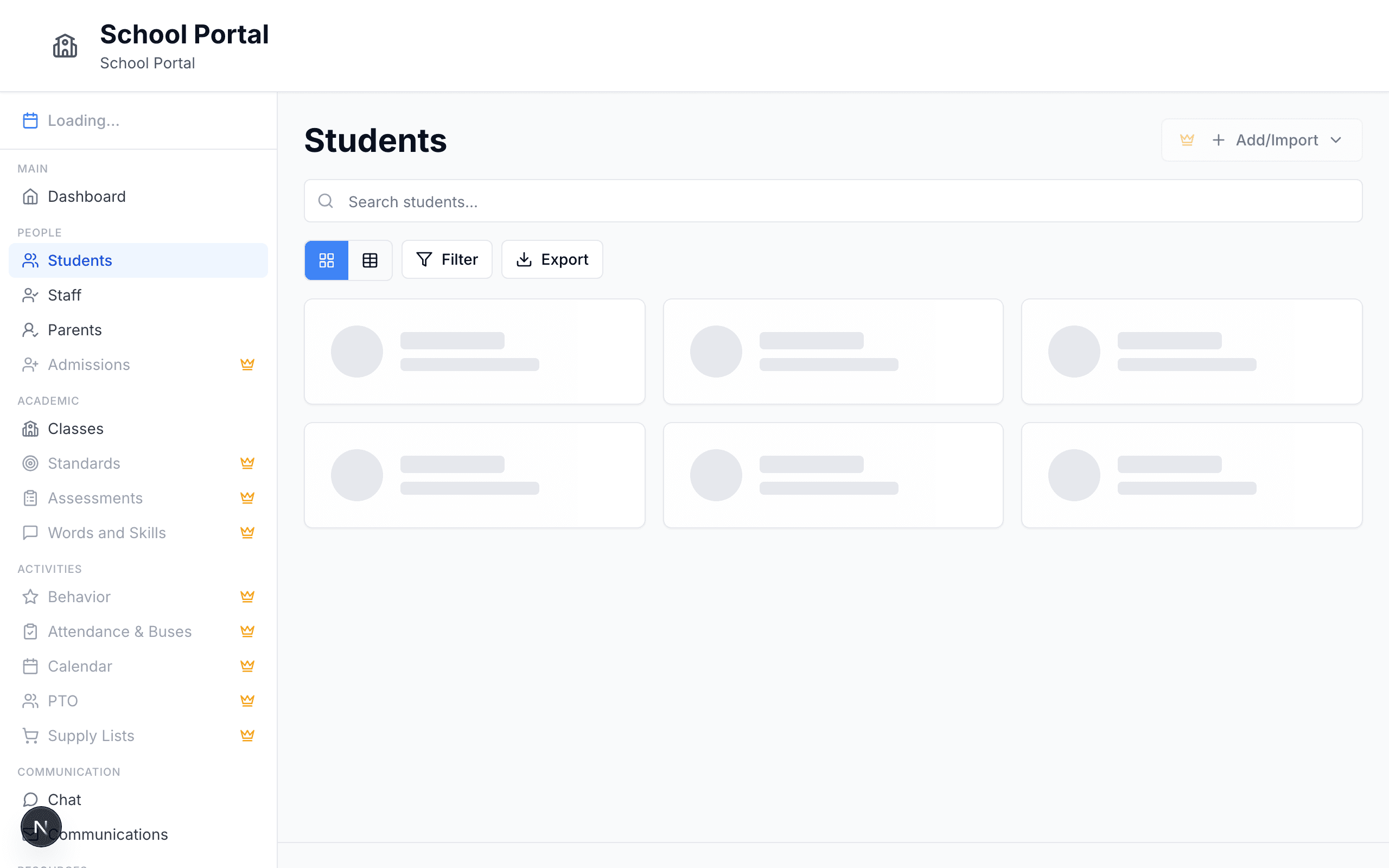Open Chat with the speech bubble icon
The width and height of the screenshot is (1389, 868).
(x=30, y=799)
